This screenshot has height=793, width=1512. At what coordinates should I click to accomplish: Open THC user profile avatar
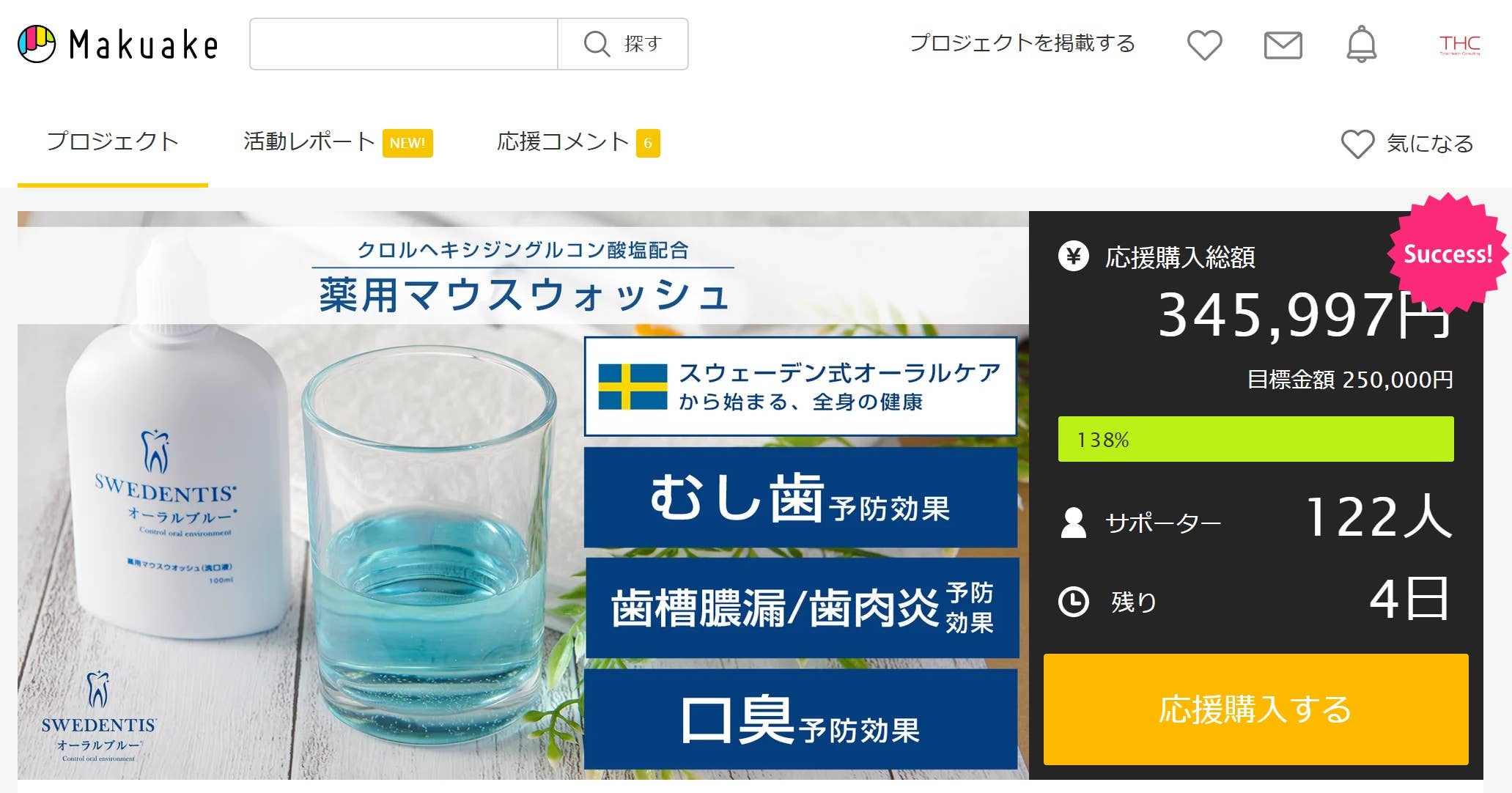coord(1459,45)
